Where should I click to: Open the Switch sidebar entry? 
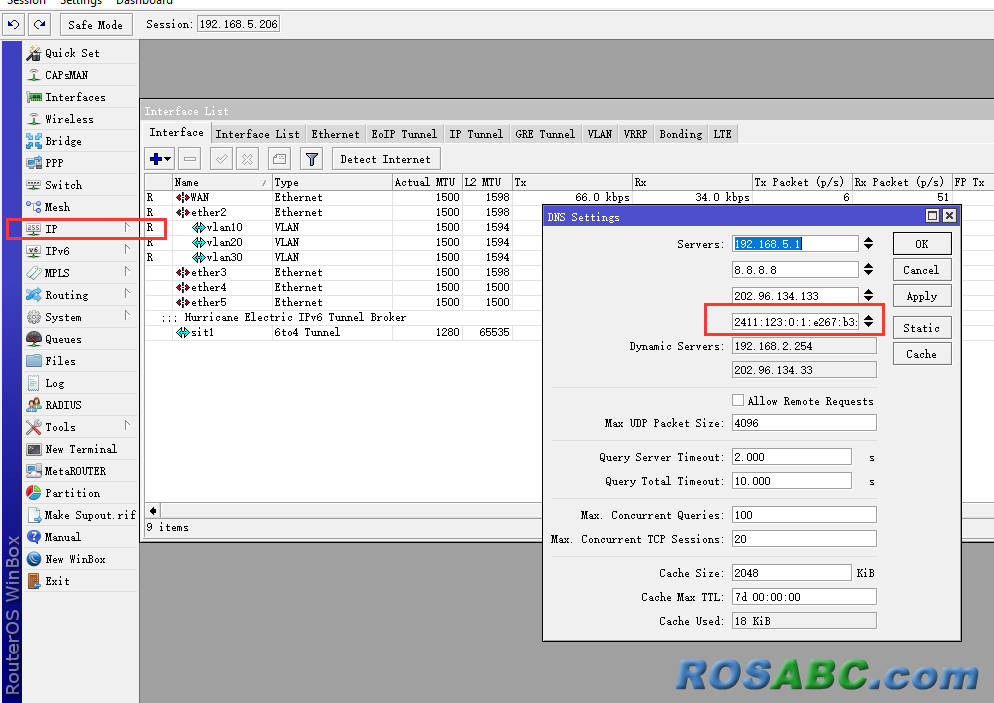click(81, 185)
